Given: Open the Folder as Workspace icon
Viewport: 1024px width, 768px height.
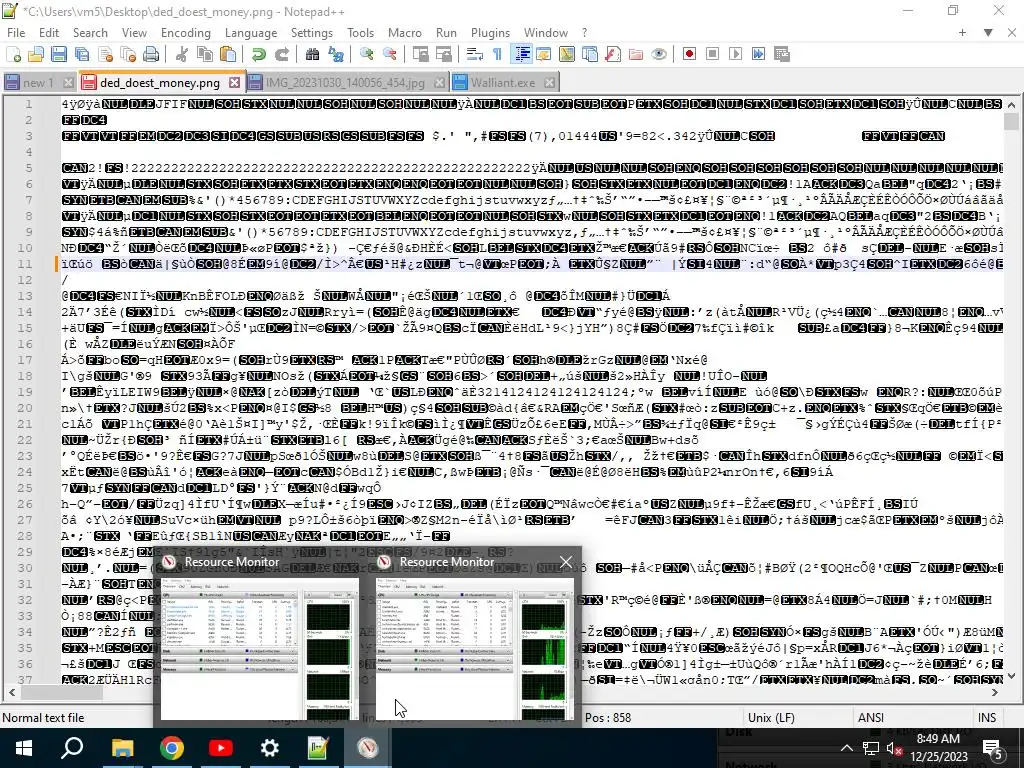Looking at the screenshot, I should coord(635,54).
